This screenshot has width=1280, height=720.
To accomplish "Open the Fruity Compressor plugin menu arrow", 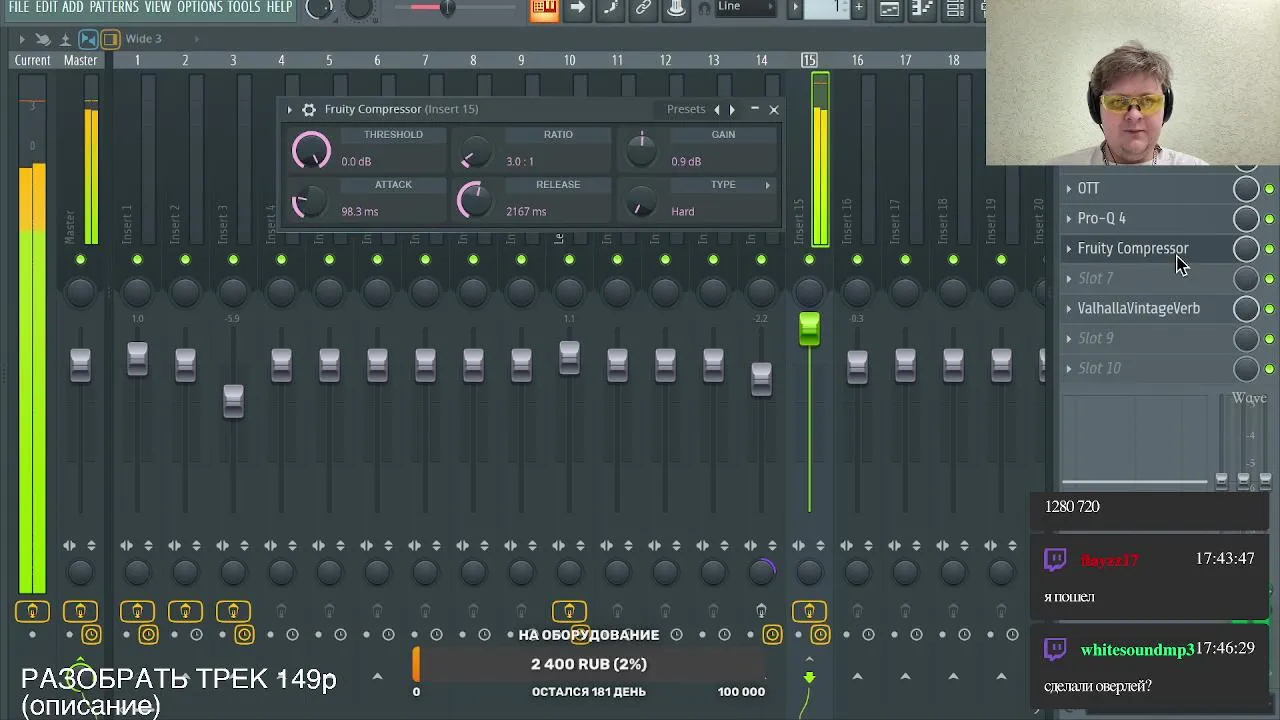I will (290, 109).
